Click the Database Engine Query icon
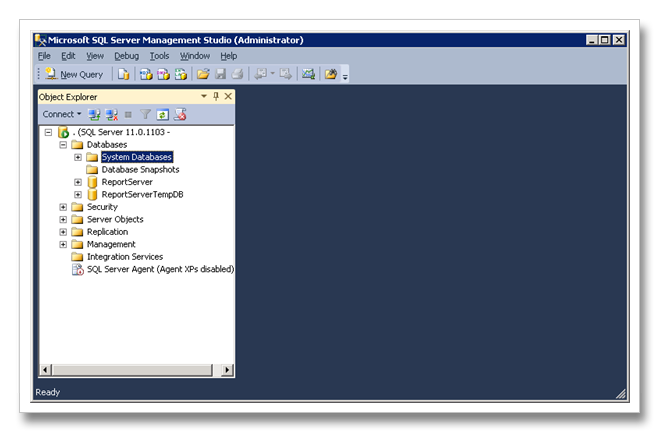This screenshot has height=433, width=660. 123,74
